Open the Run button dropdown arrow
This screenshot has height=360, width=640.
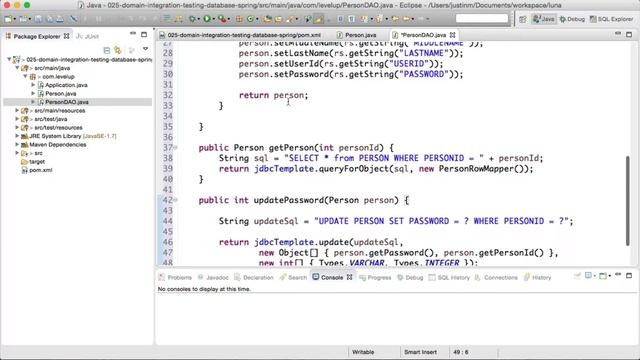coord(213,19)
